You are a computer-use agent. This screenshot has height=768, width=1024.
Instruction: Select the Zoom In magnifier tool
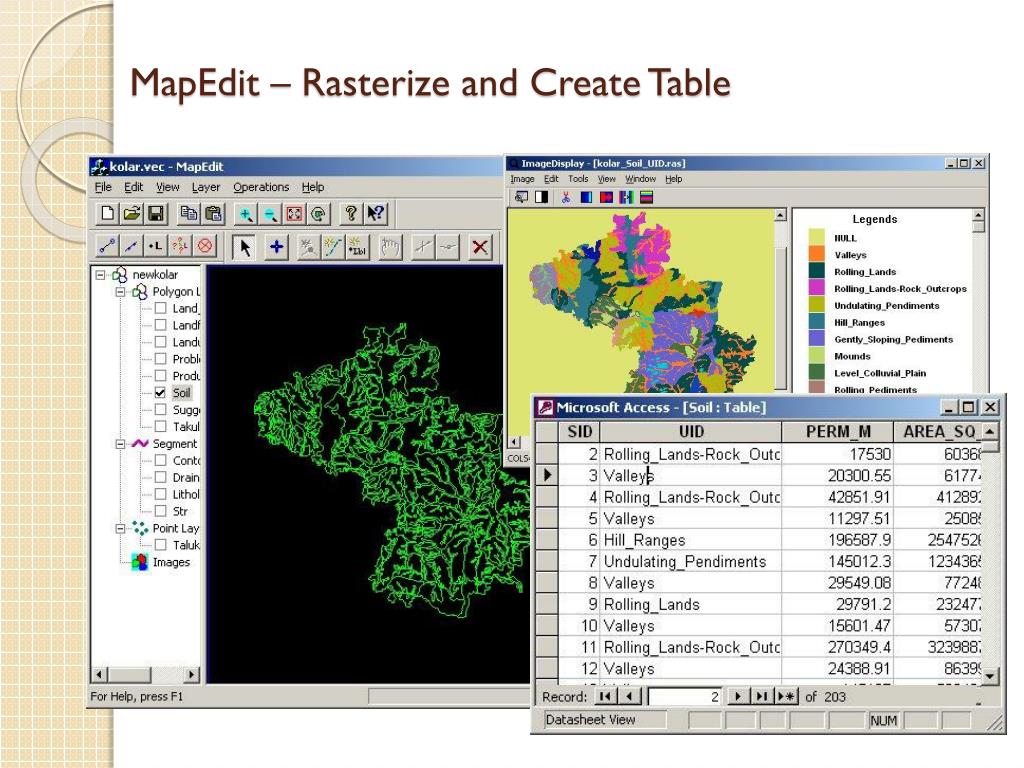[x=246, y=214]
